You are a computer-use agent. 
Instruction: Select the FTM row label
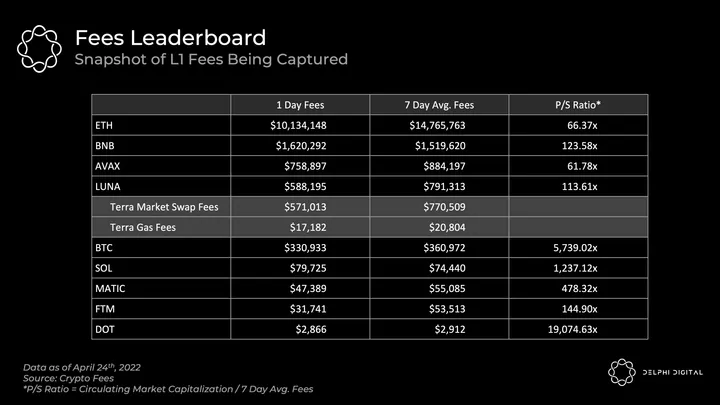(x=104, y=307)
